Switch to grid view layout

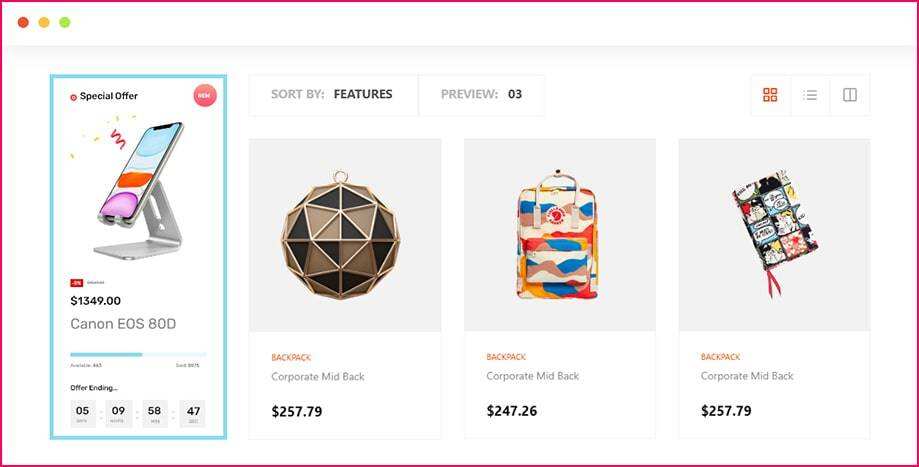click(x=770, y=95)
